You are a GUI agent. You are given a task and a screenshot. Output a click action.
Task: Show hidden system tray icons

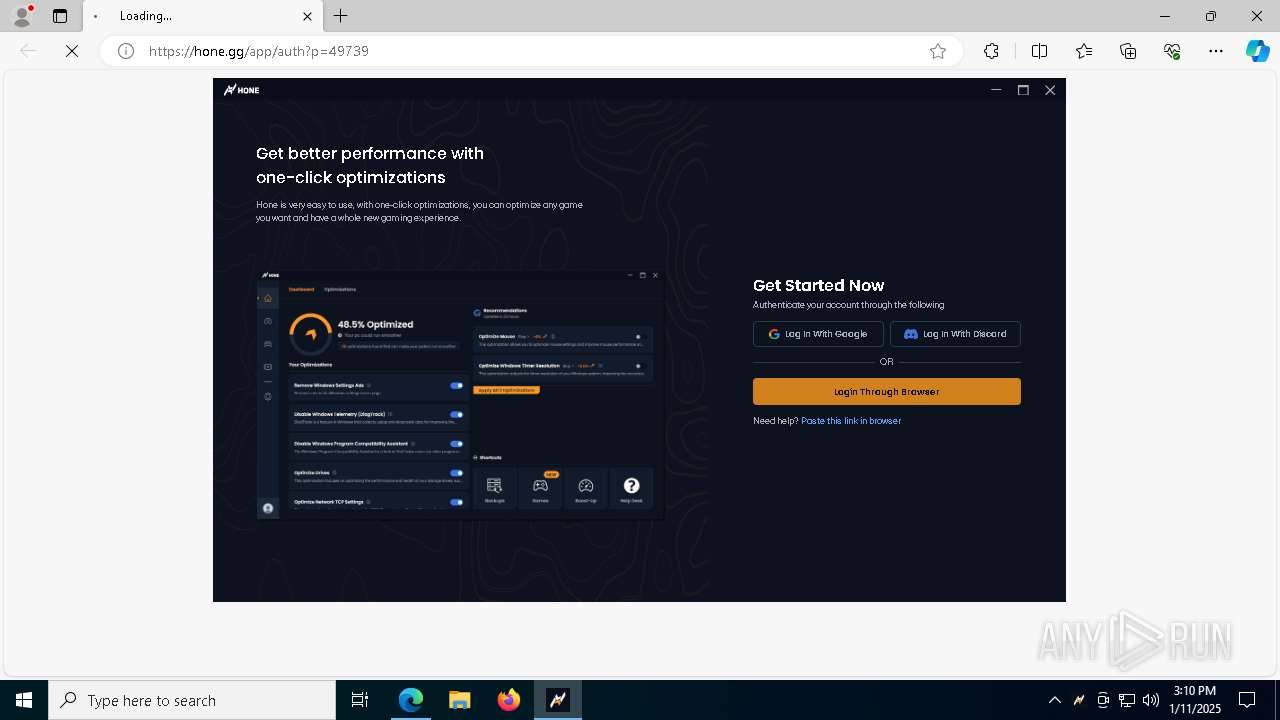pyautogui.click(x=1054, y=700)
